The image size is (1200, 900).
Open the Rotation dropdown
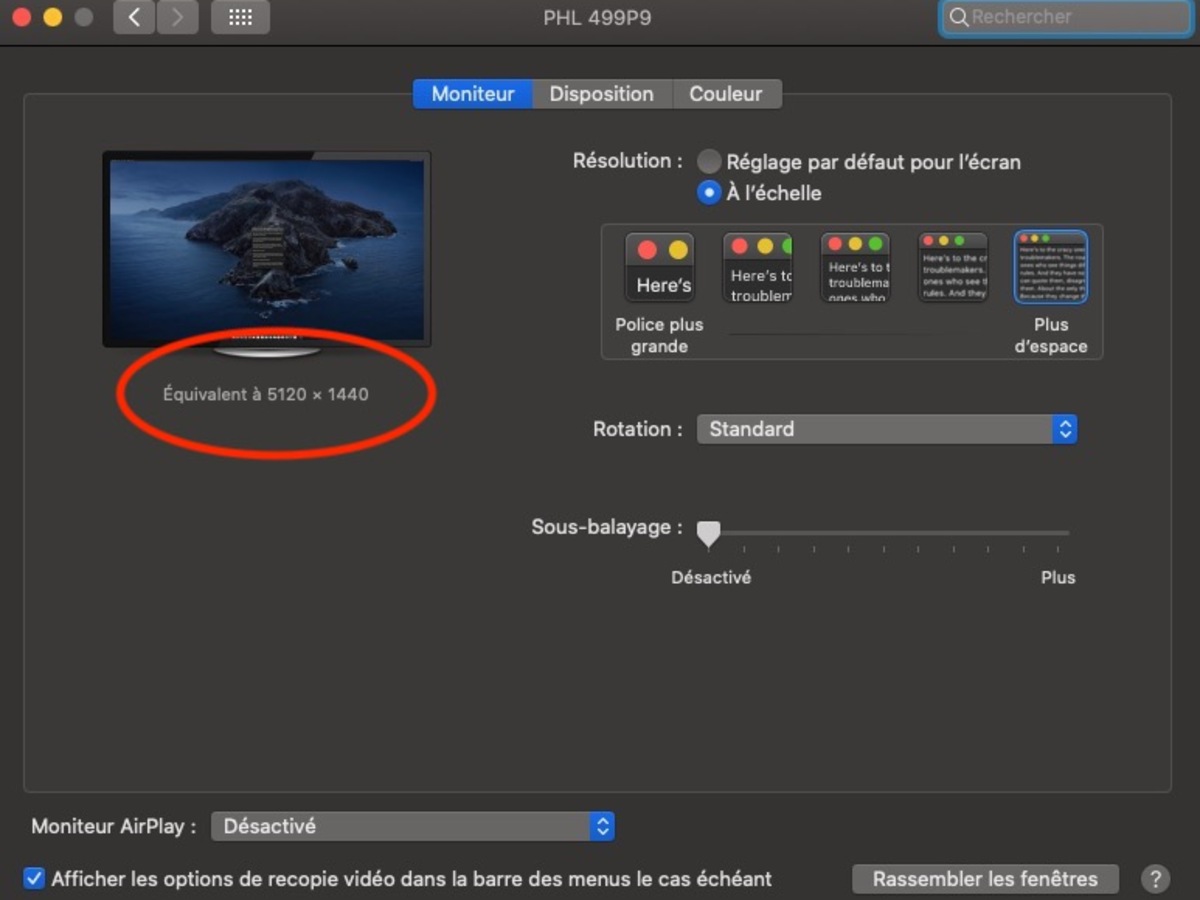[x=886, y=429]
